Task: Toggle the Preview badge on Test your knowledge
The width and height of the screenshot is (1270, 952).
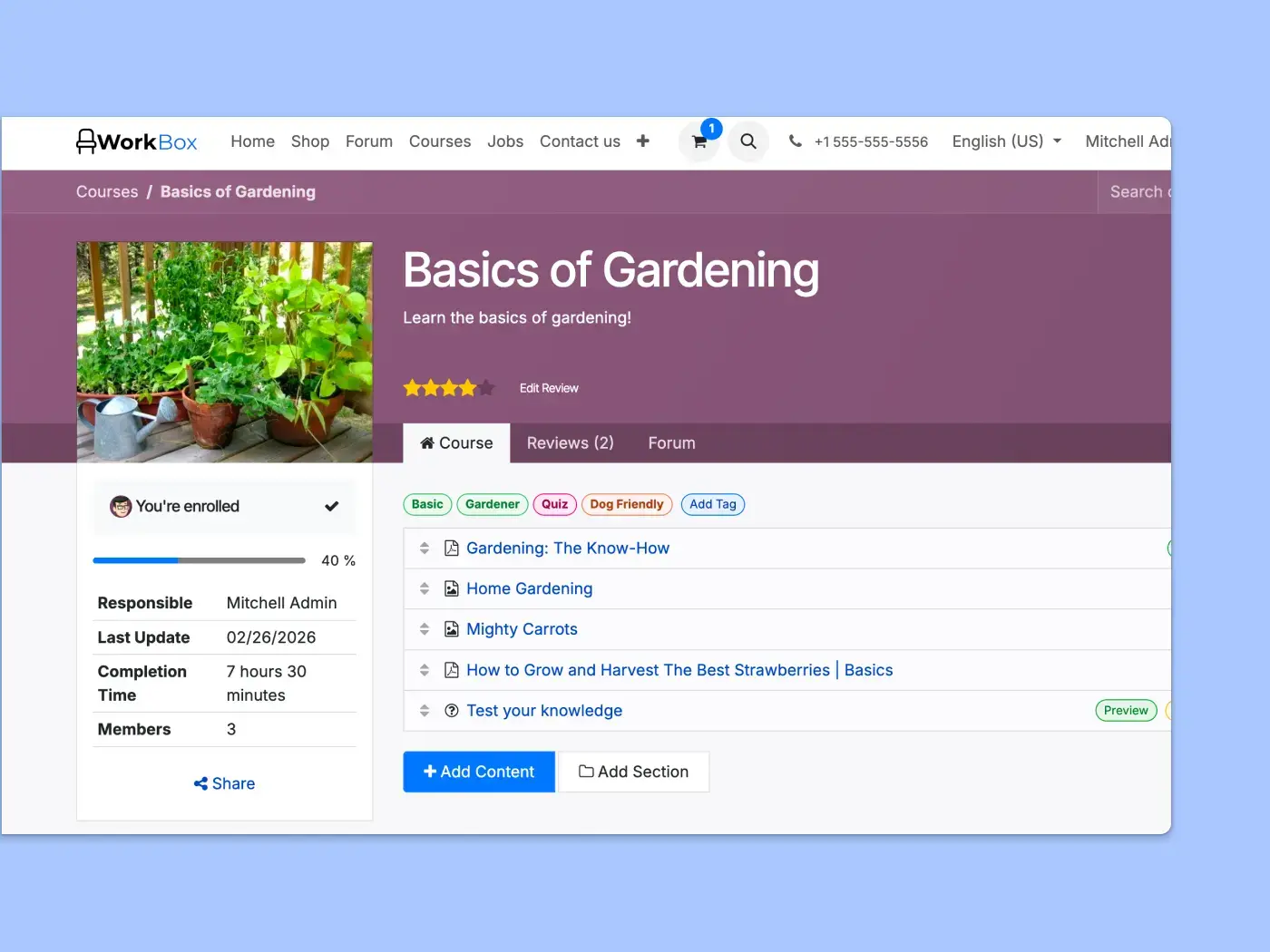Action: click(x=1126, y=711)
